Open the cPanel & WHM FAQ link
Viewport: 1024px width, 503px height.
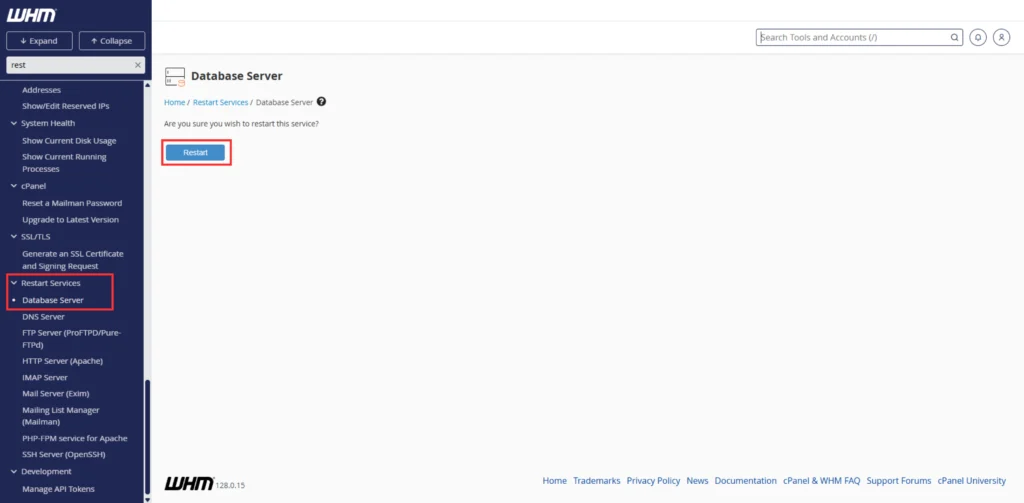pyautogui.click(x=822, y=481)
